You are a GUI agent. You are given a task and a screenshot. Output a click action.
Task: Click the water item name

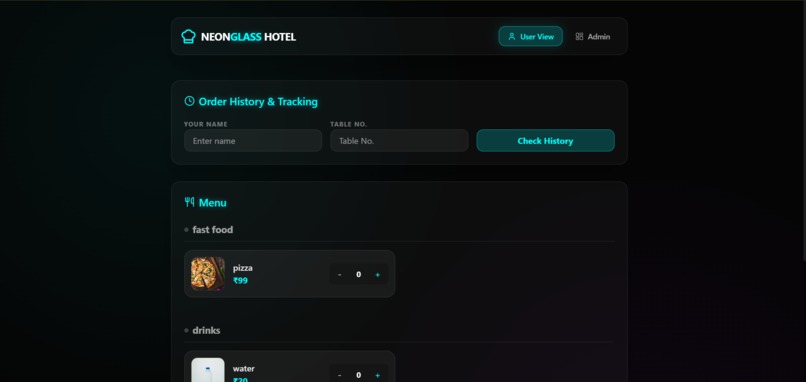click(244, 369)
